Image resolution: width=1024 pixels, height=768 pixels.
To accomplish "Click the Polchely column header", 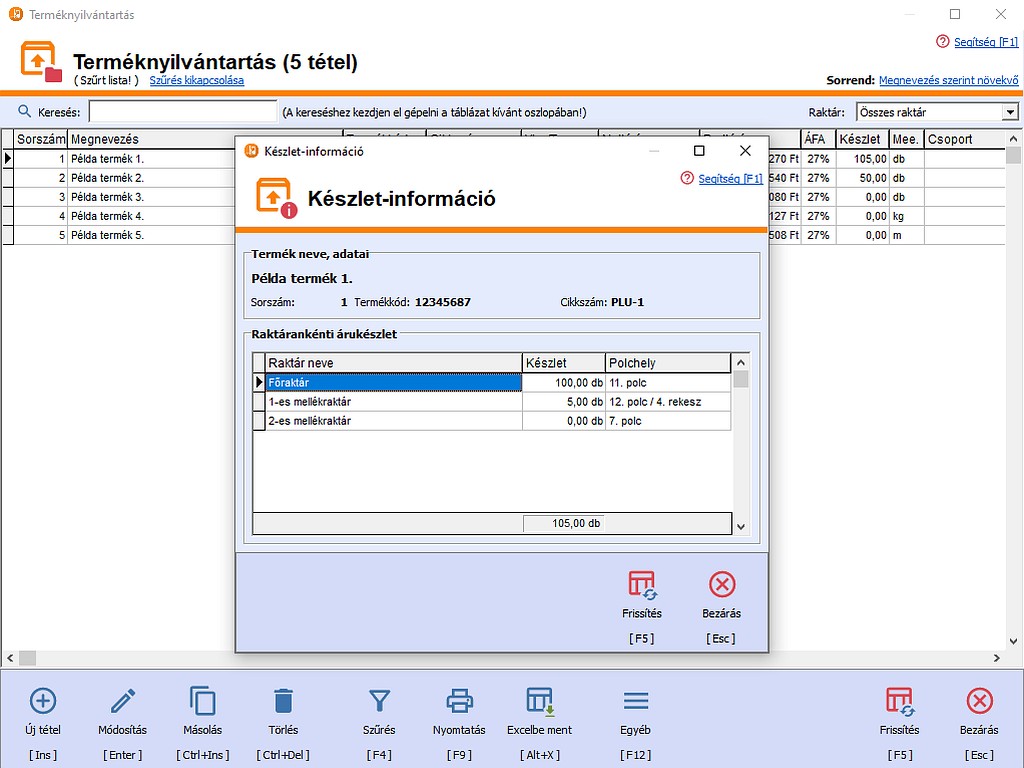I will (x=668, y=363).
